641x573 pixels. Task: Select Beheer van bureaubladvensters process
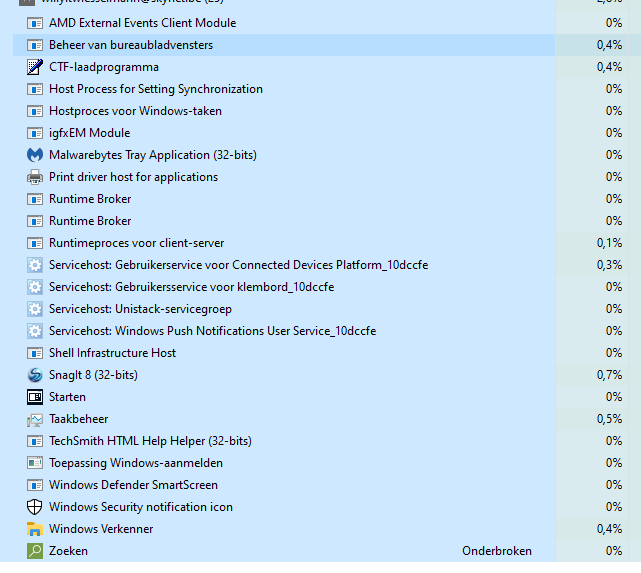tap(130, 45)
